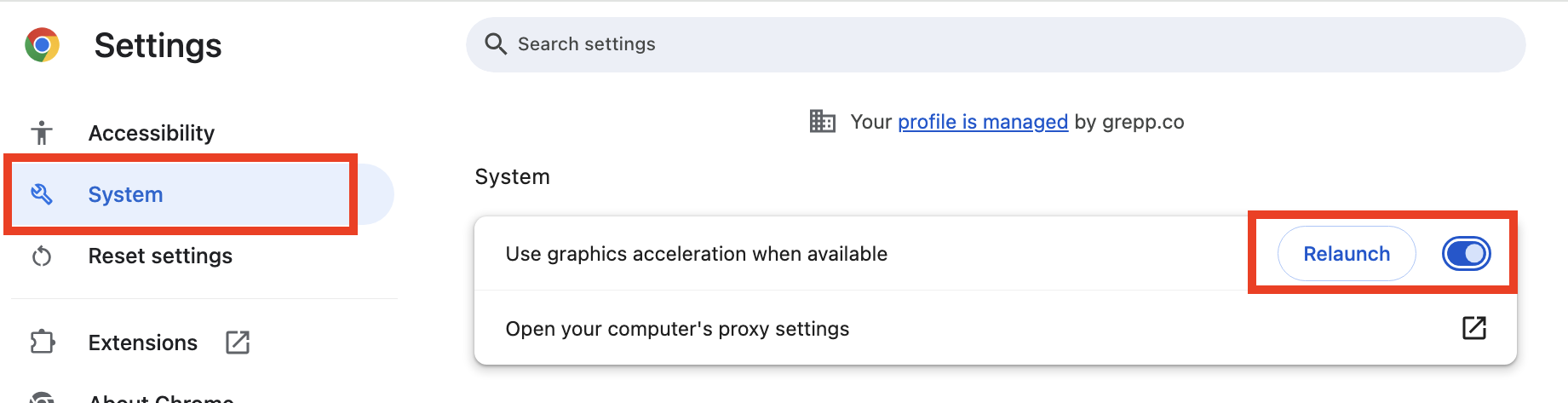This screenshot has height=403, width=1568.
Task: Toggle graphics acceleration switch off
Action: [1466, 253]
